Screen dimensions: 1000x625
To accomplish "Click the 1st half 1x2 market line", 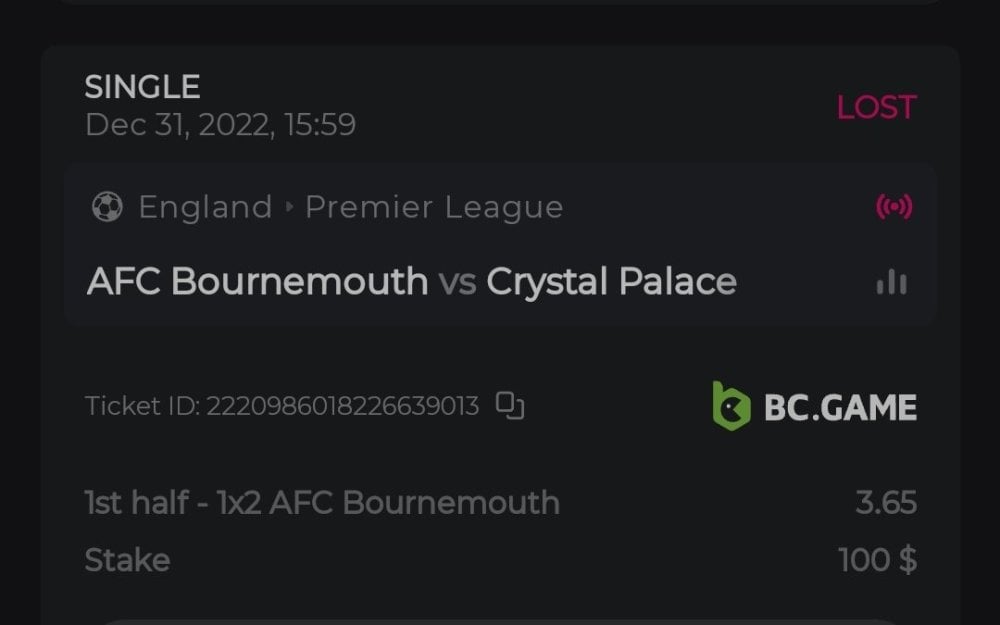I will pos(322,502).
